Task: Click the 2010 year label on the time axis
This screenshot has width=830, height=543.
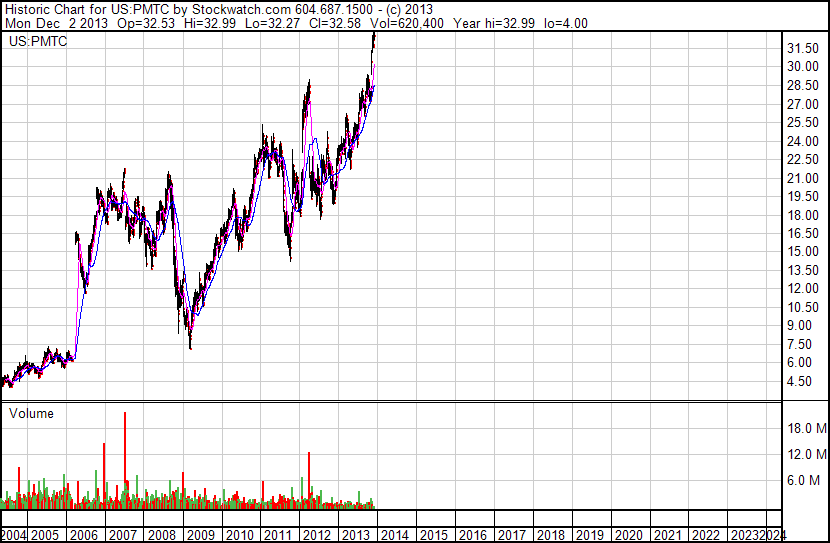Action: [x=239, y=535]
